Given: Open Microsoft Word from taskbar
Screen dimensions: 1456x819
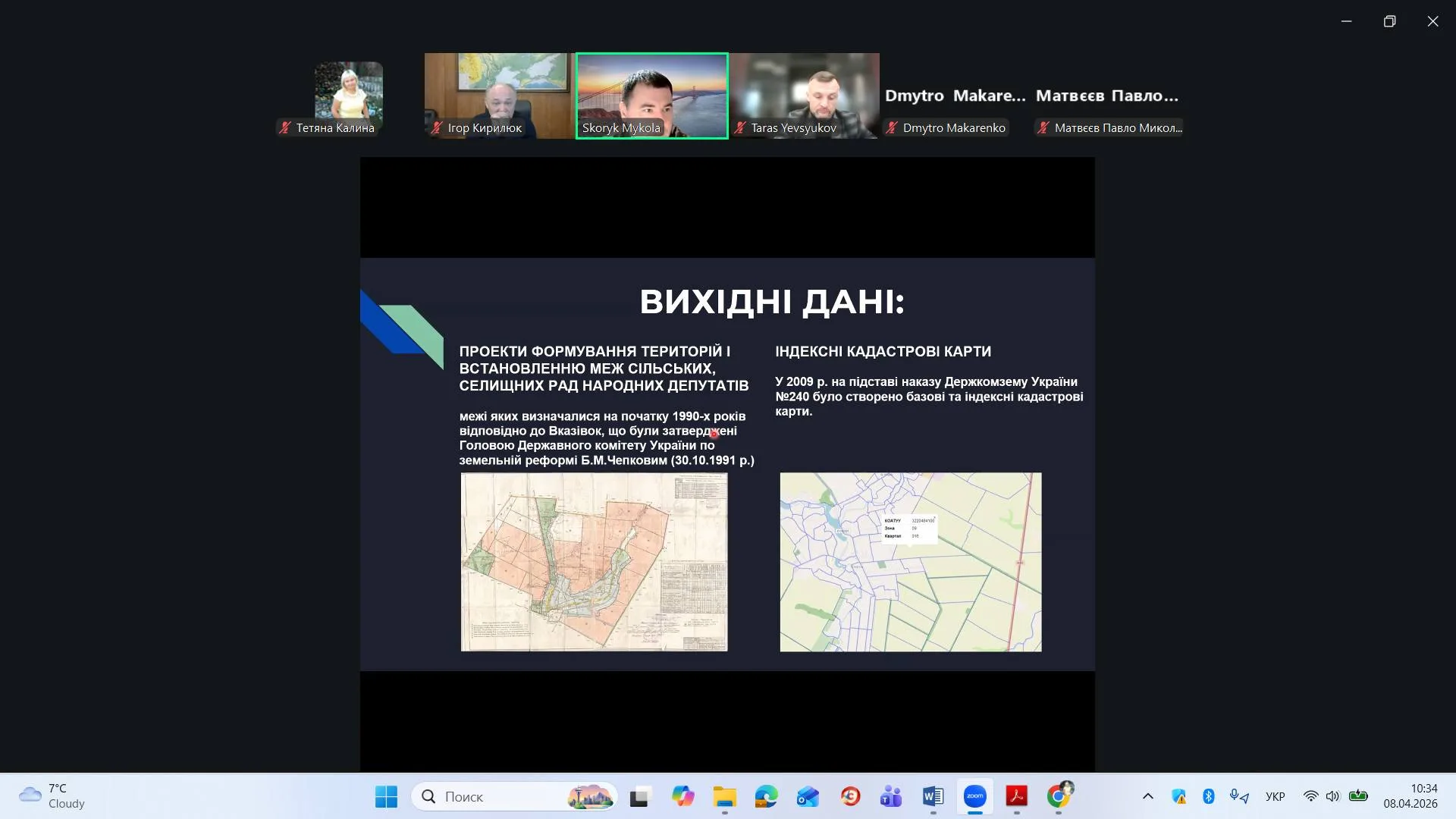Looking at the screenshot, I should click(933, 796).
